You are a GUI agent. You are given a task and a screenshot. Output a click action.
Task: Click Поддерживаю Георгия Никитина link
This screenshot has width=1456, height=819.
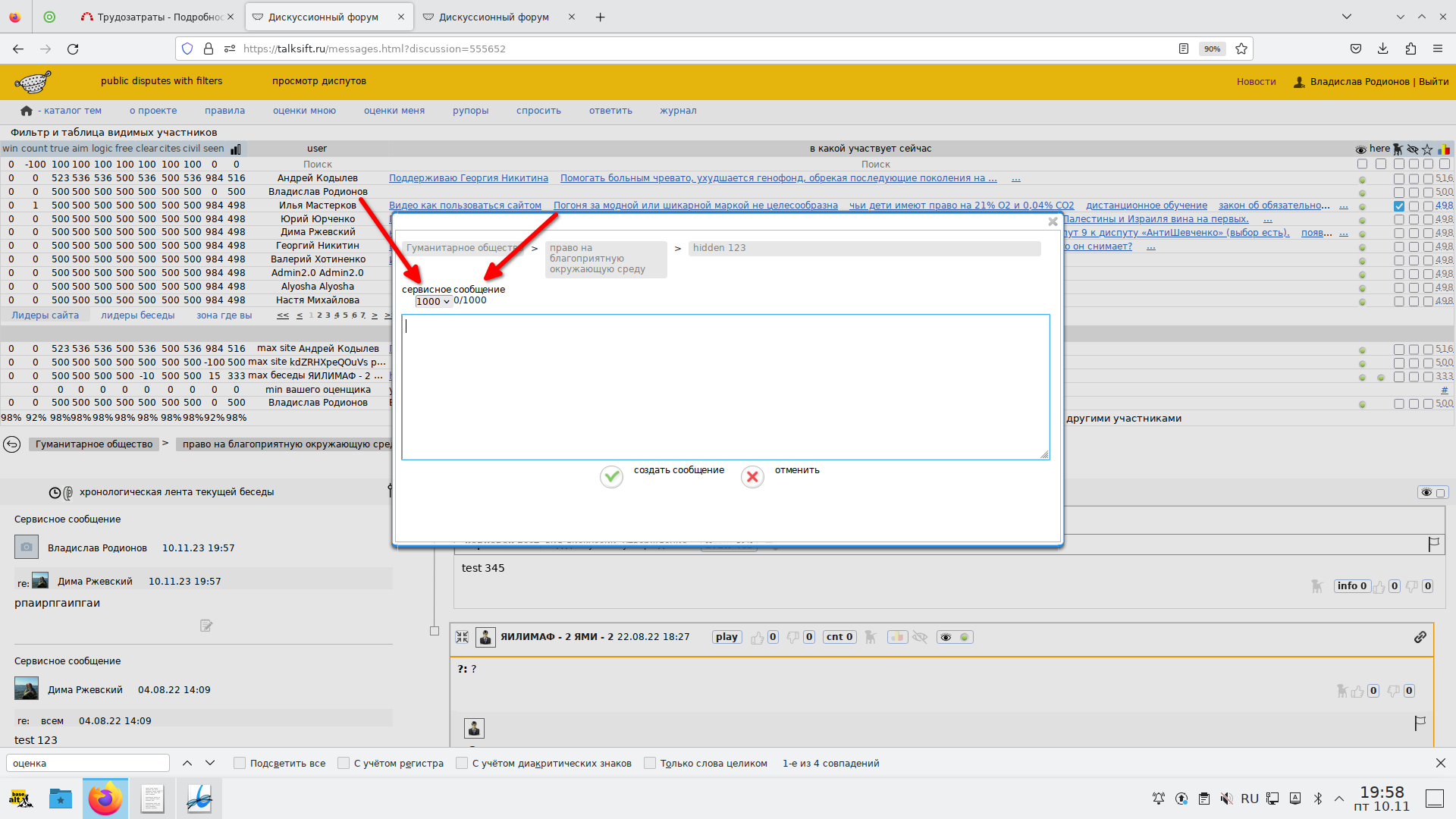(x=469, y=178)
